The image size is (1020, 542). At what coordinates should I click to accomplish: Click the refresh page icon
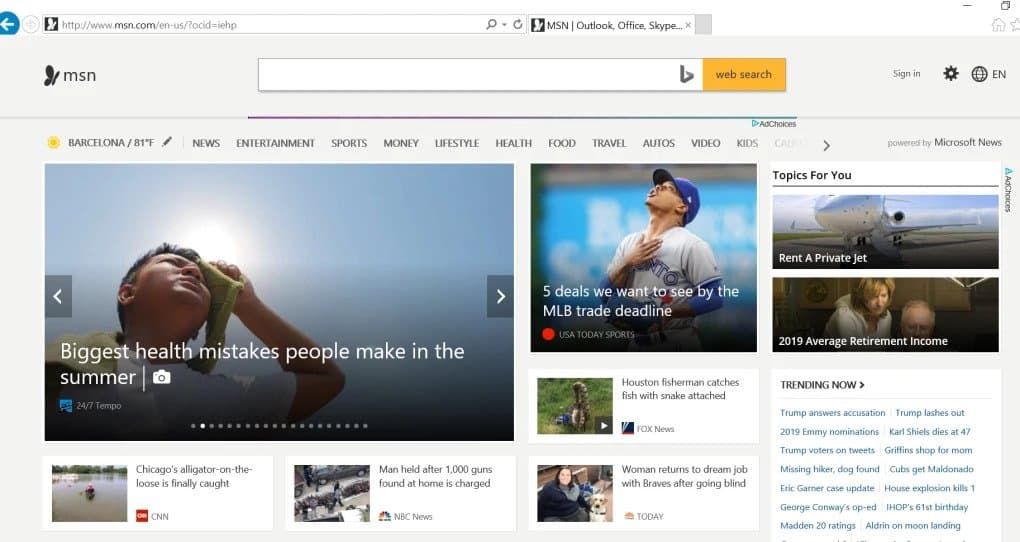pyautogui.click(x=518, y=24)
